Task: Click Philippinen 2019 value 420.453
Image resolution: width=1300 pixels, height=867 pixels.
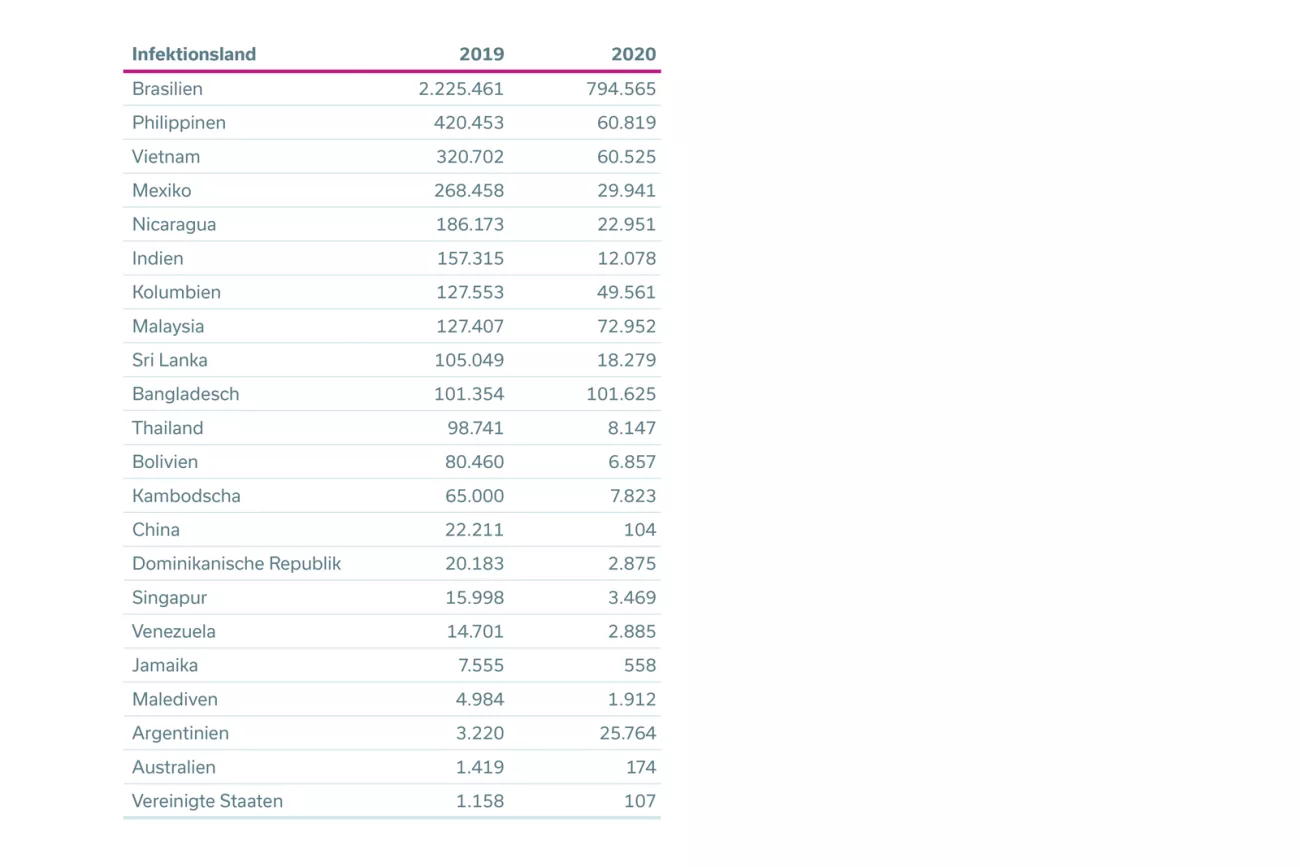Action: (469, 122)
